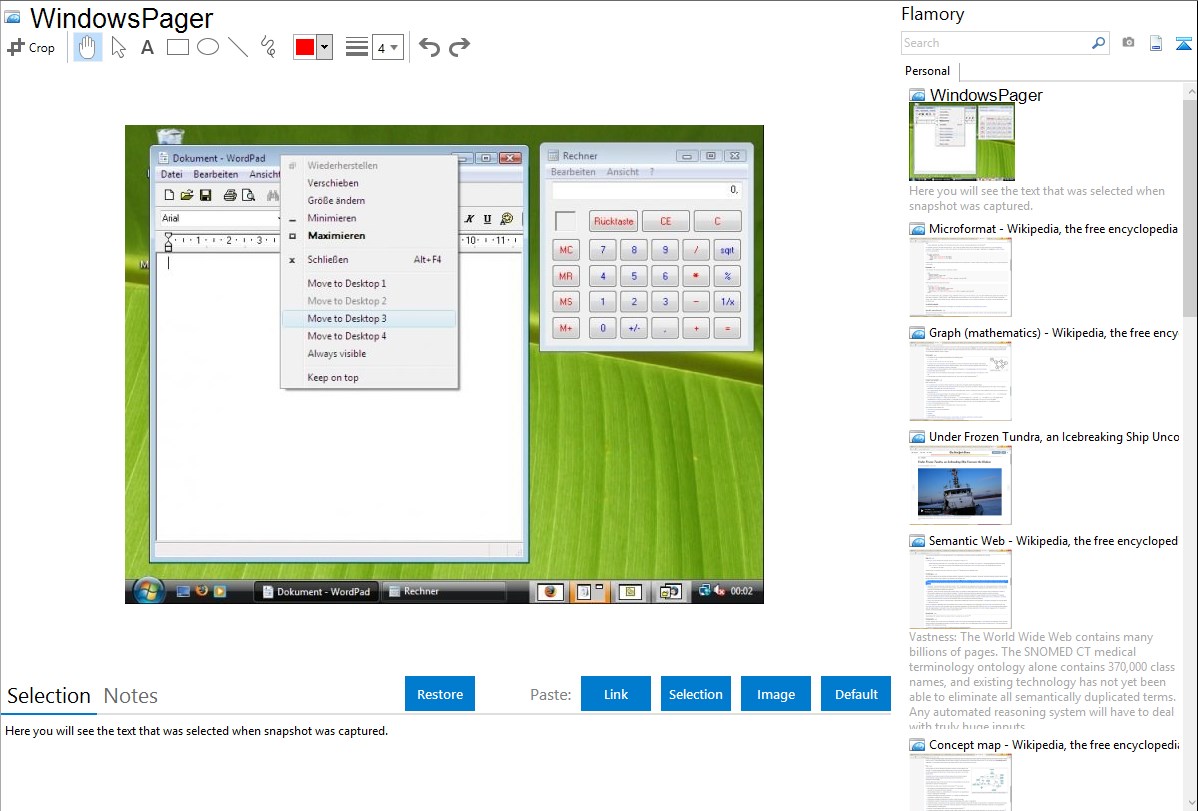Select the rectangle drawing tool
Viewport: 1198px width, 811px height.
click(x=177, y=47)
